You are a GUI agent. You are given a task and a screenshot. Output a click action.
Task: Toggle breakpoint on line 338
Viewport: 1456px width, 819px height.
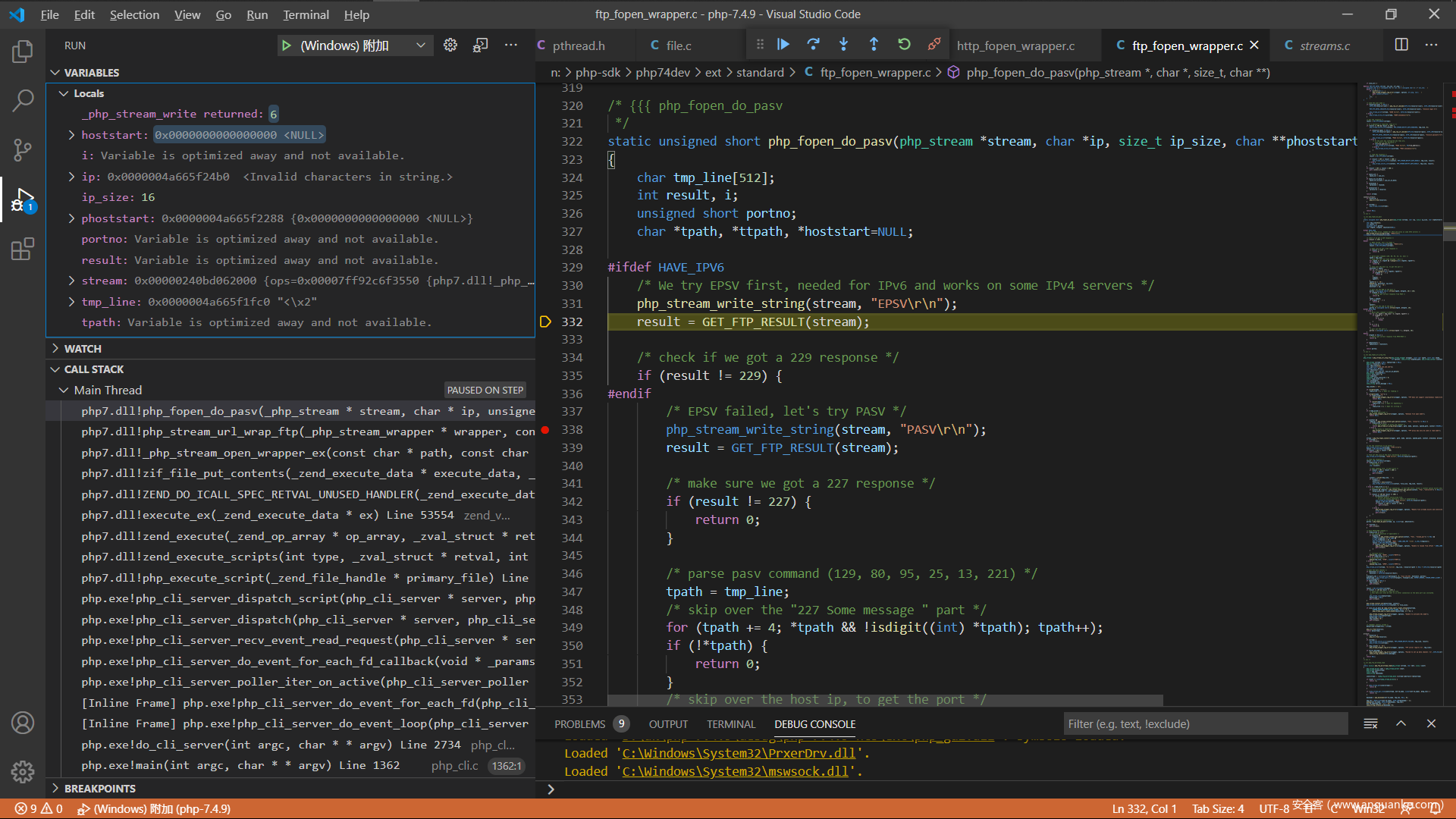point(544,430)
